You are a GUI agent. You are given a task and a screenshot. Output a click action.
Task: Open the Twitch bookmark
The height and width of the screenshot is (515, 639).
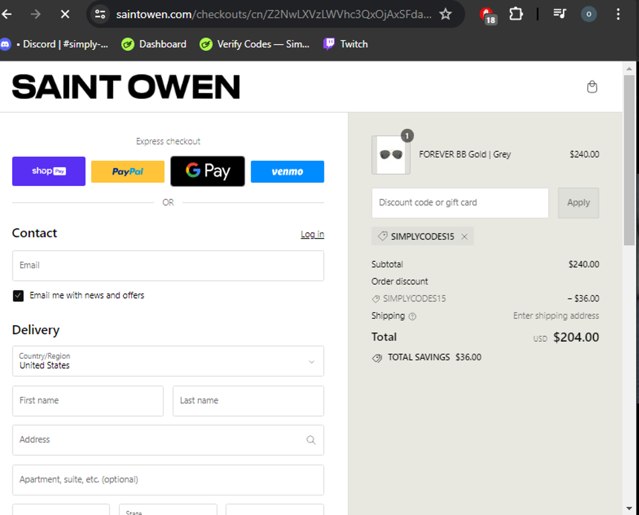346,44
